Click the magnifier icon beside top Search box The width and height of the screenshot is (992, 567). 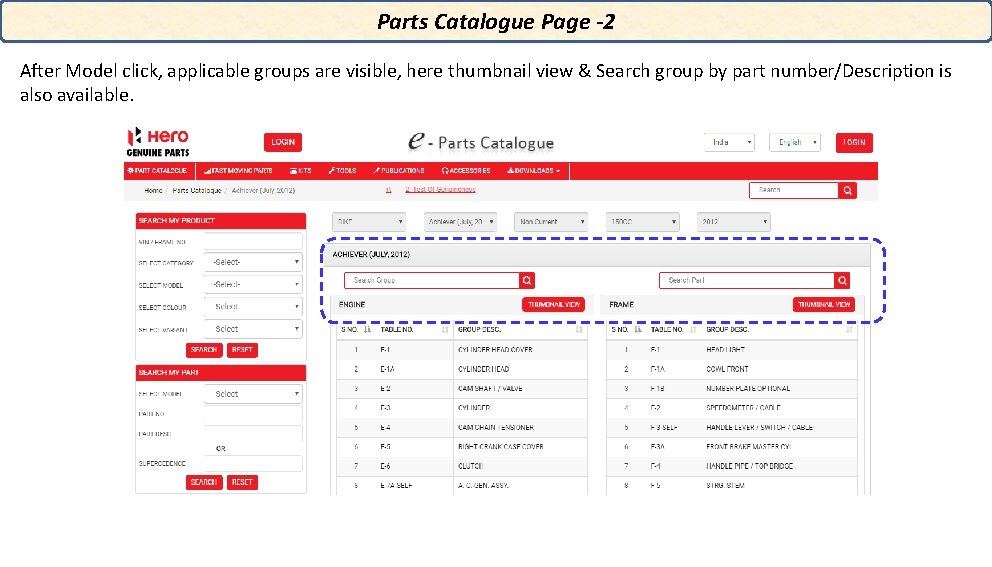click(848, 190)
